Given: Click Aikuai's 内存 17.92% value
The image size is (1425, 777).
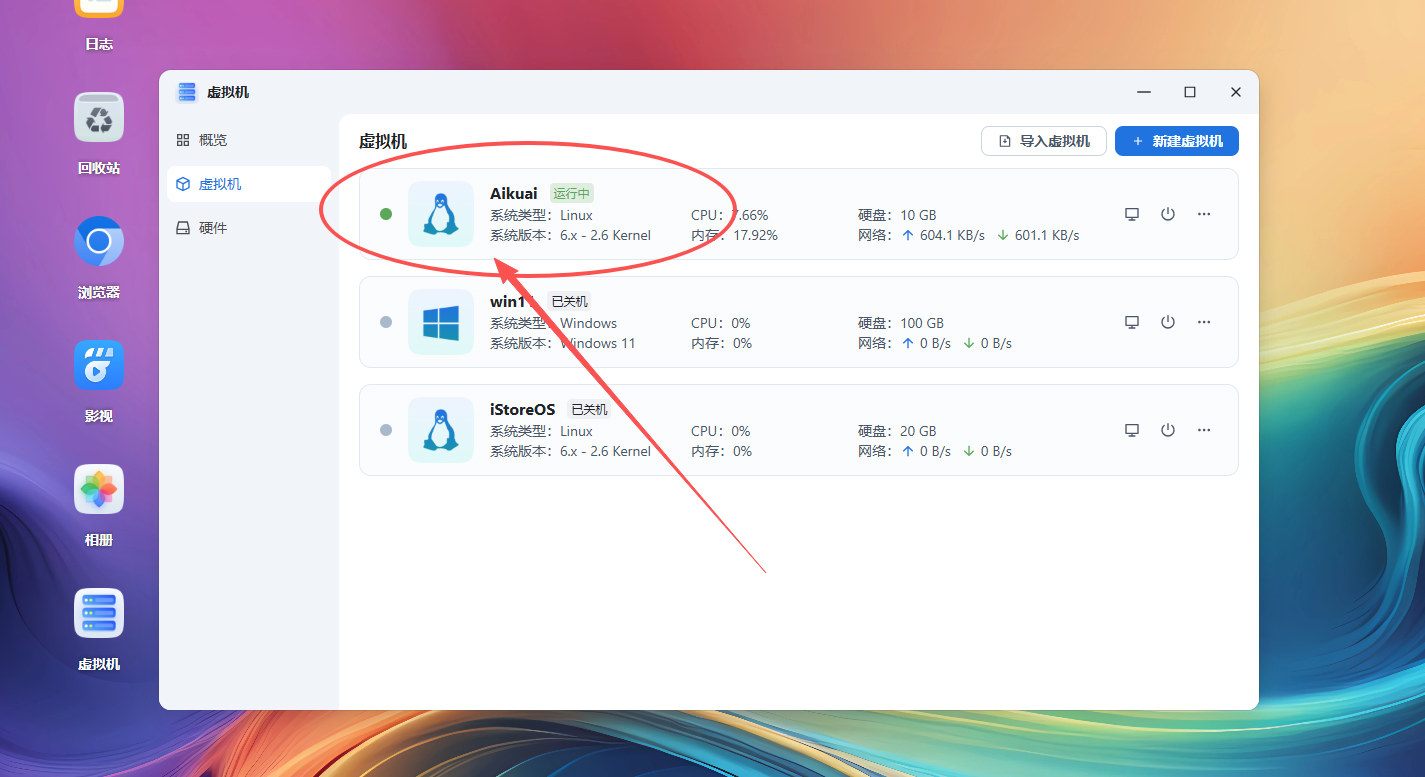Looking at the screenshot, I should 755,235.
